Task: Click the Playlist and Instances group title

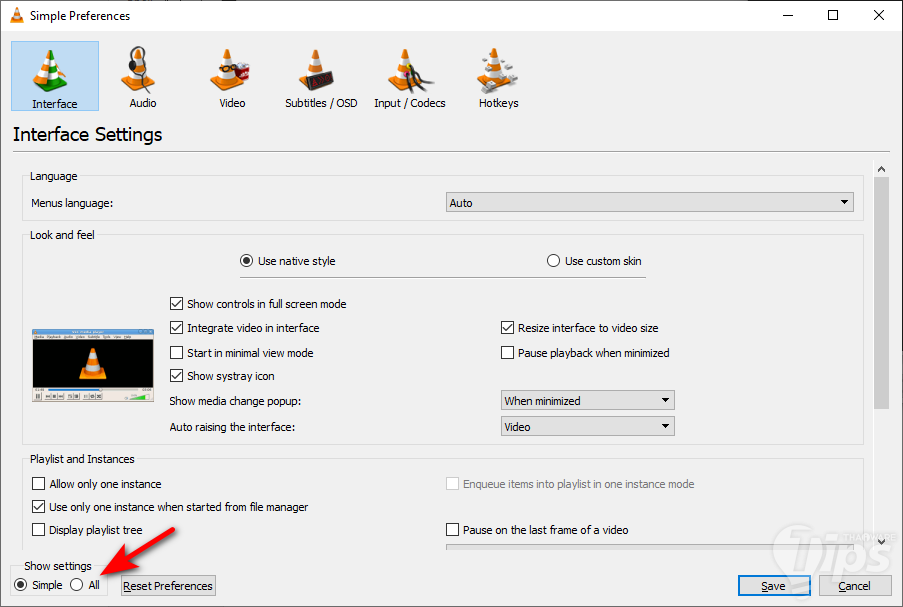Action: point(82,459)
